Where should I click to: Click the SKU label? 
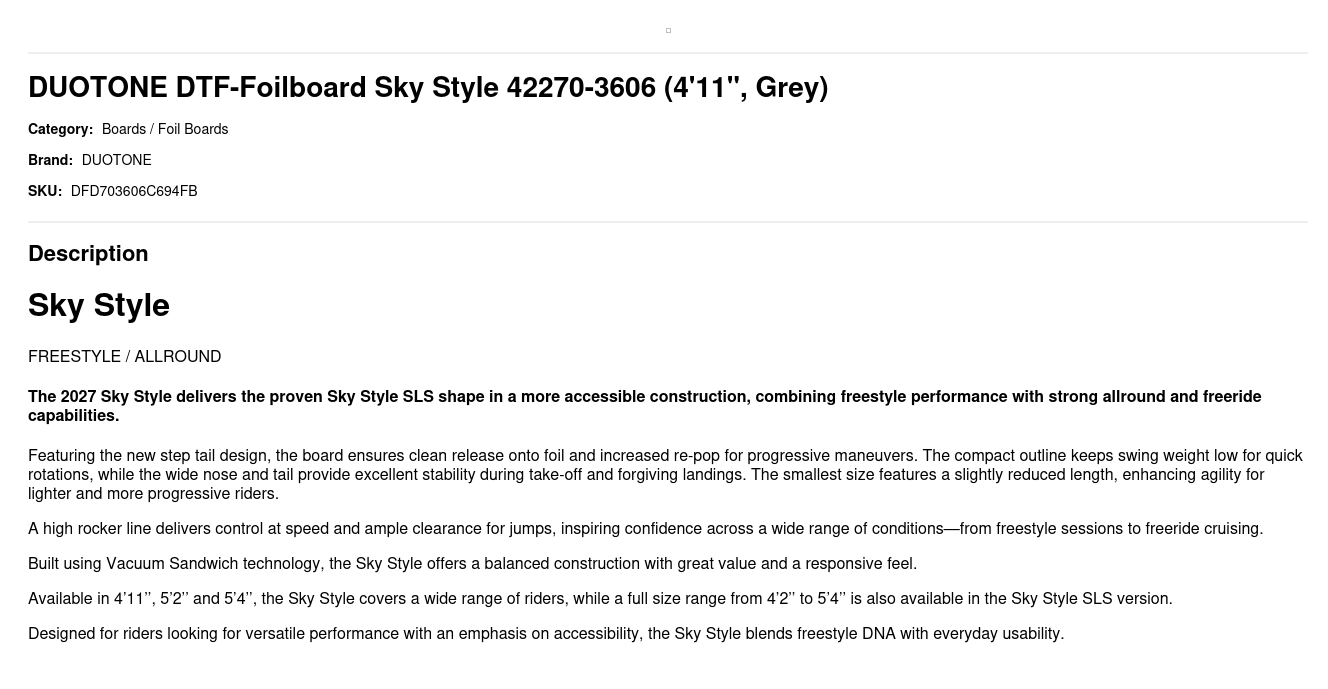pos(45,191)
